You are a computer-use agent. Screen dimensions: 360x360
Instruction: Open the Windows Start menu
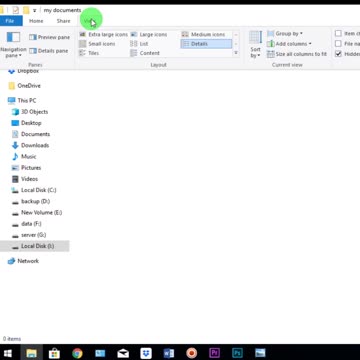coord(8,353)
